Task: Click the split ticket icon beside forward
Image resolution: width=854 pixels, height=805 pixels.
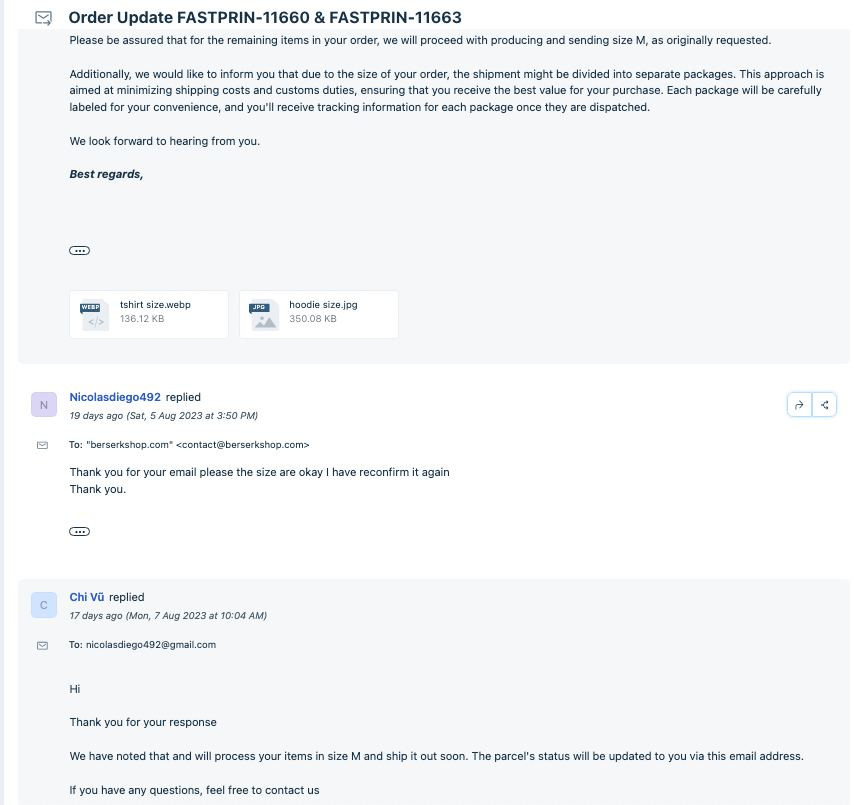Action: click(825, 405)
